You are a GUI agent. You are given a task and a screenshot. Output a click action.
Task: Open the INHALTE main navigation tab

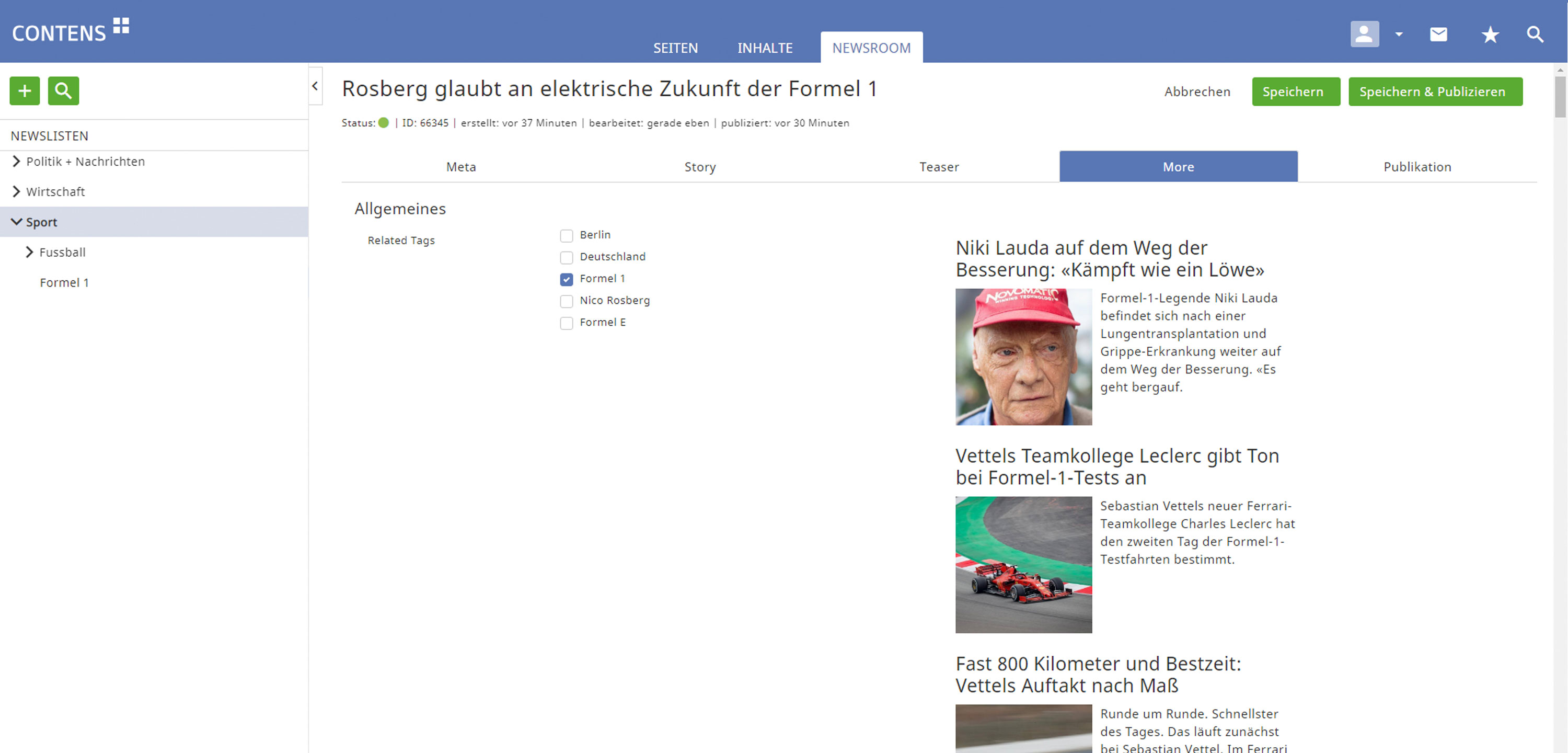(x=765, y=48)
